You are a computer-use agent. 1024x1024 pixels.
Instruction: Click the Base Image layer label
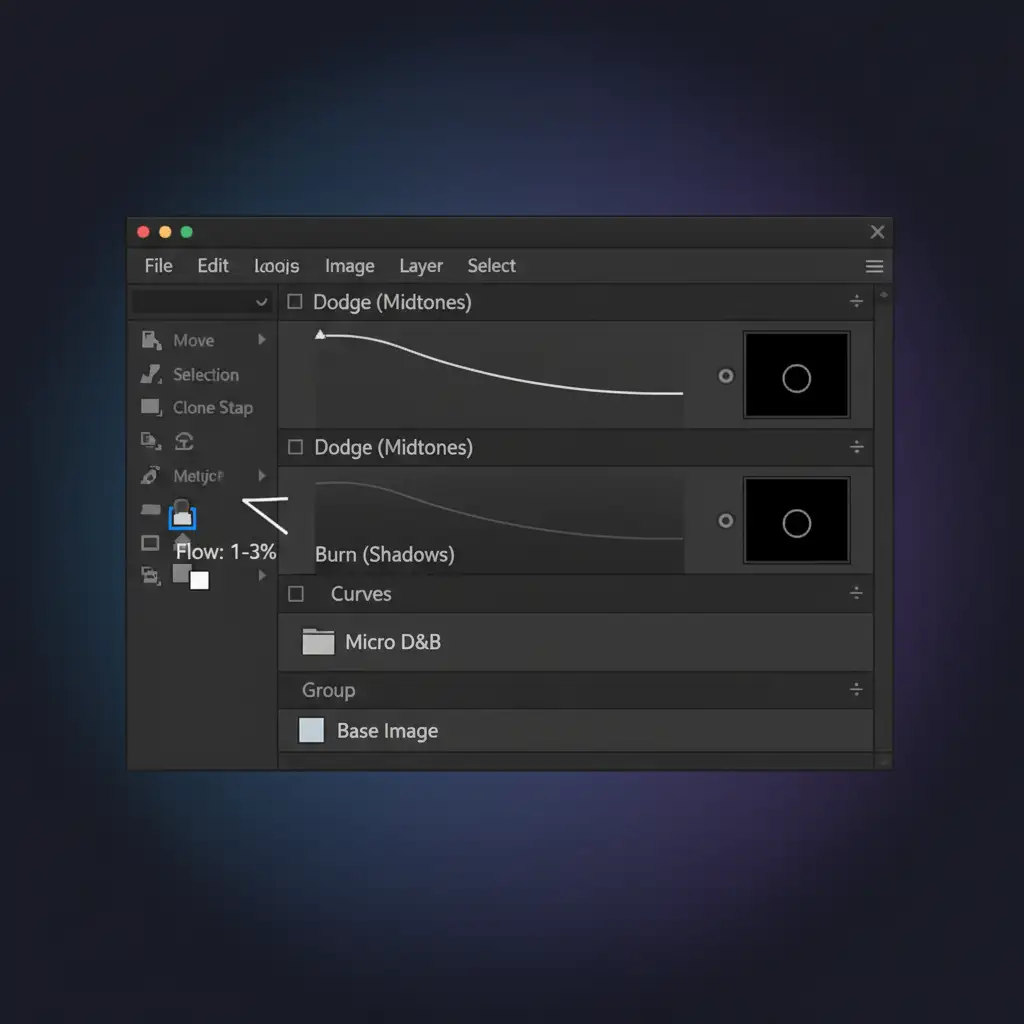[x=387, y=731]
